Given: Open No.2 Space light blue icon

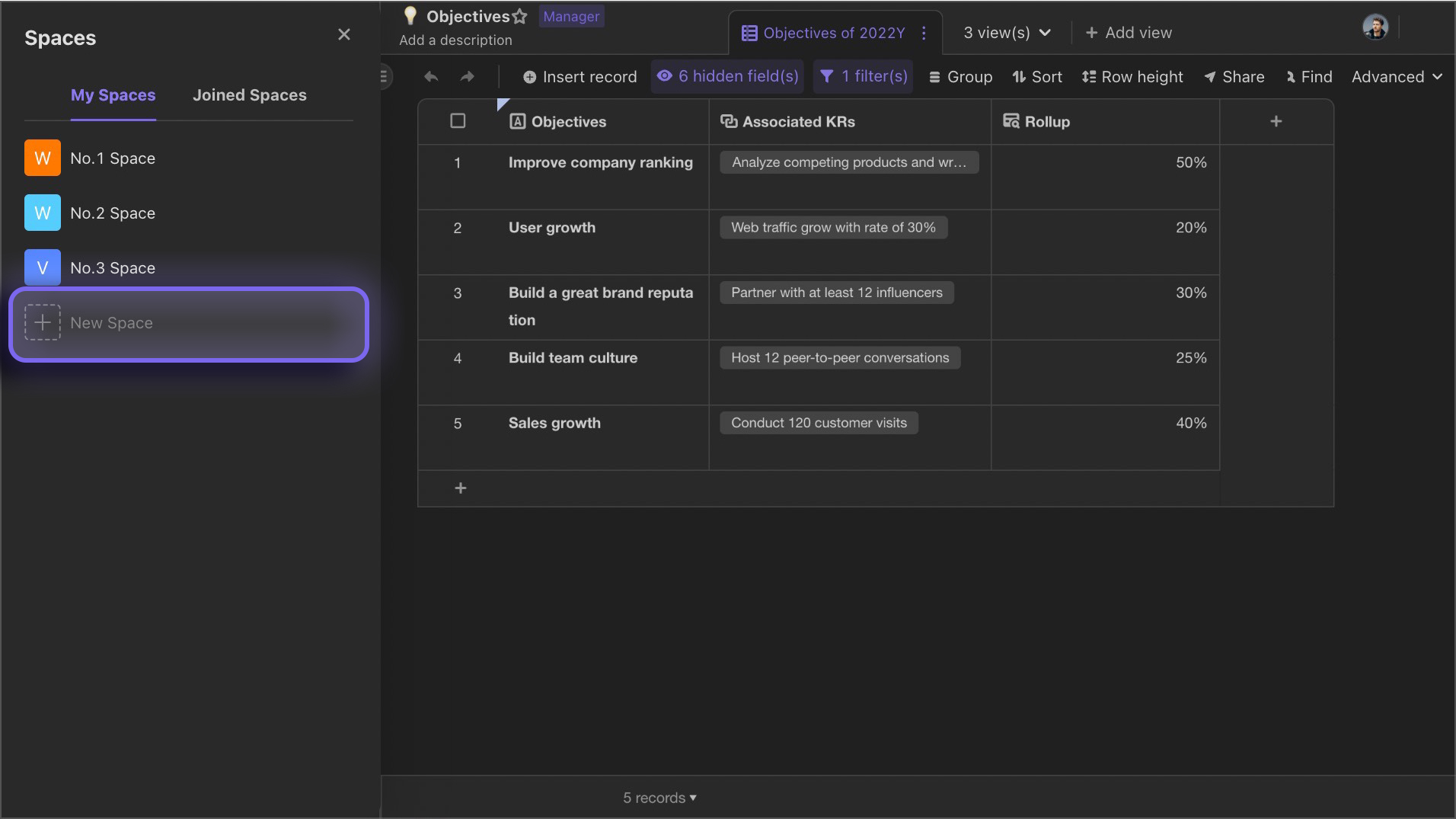Looking at the screenshot, I should [43, 213].
